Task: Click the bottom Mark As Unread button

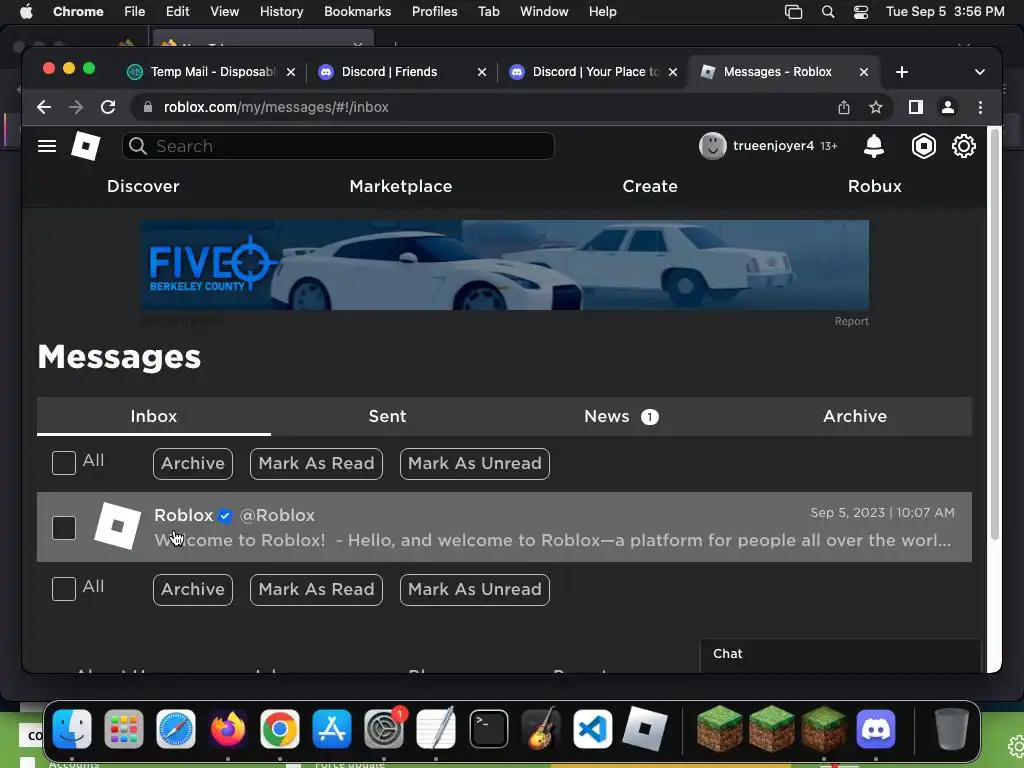Action: pyautogui.click(x=475, y=590)
